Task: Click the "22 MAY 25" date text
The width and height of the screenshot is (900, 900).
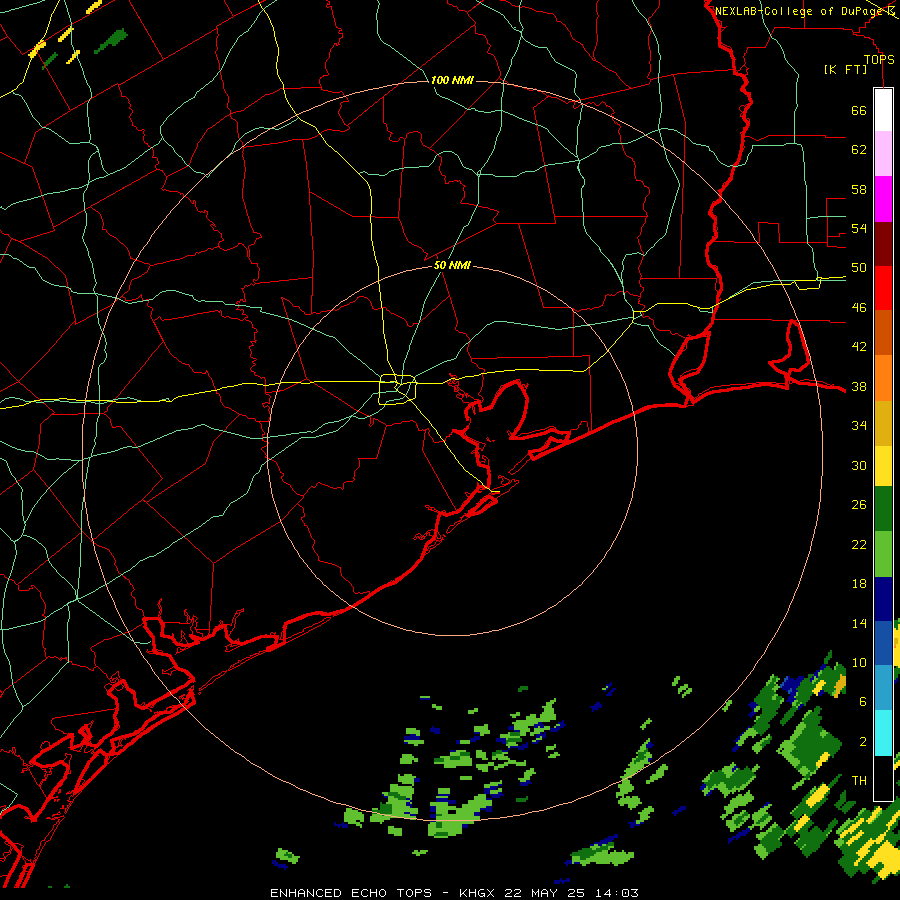Action: [x=544, y=893]
